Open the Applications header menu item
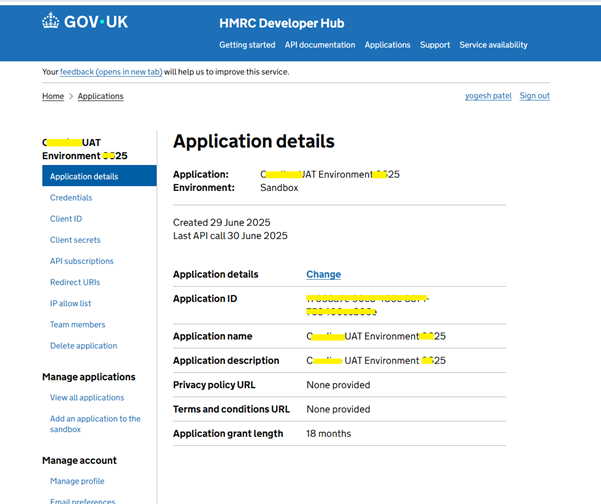 point(388,45)
